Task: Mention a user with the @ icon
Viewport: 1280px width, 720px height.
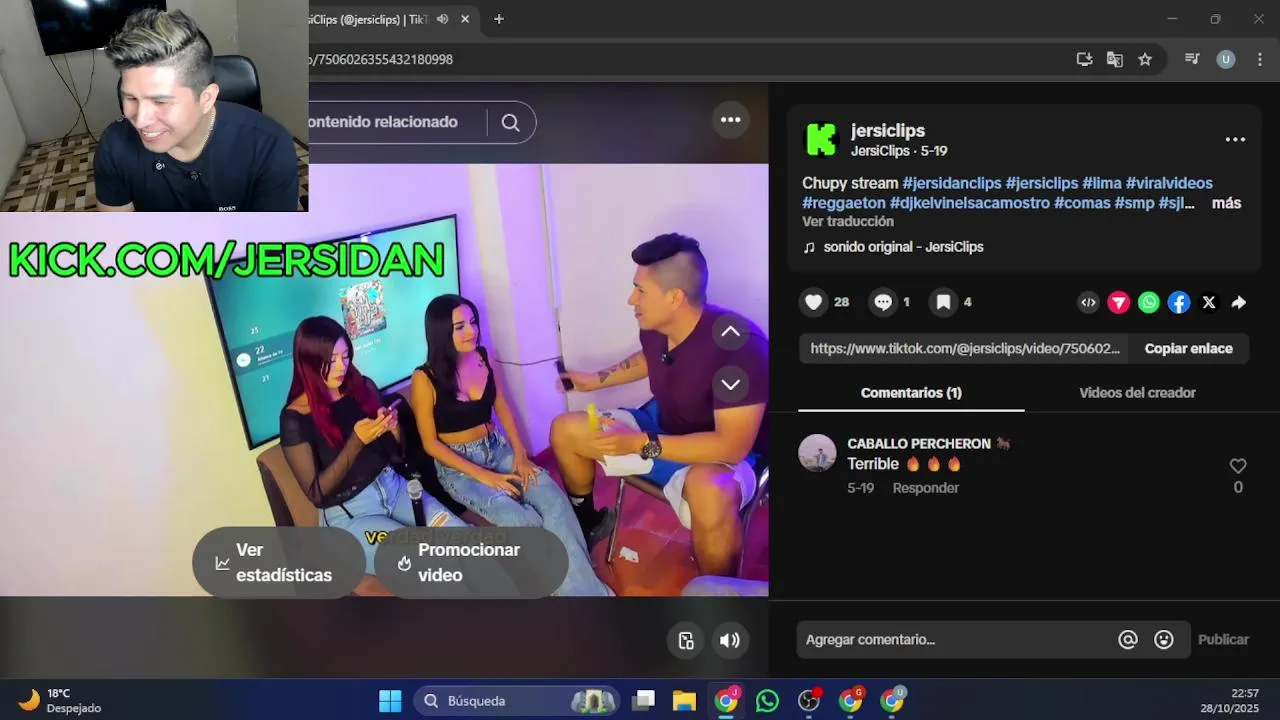Action: (x=1128, y=640)
